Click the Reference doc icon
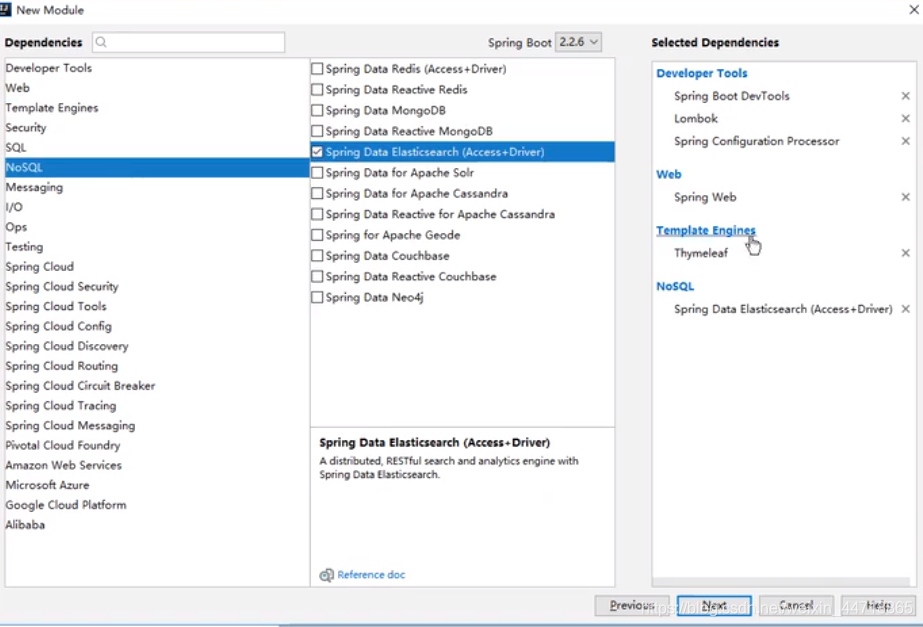Screen dimensions: 923x627 [326, 575]
